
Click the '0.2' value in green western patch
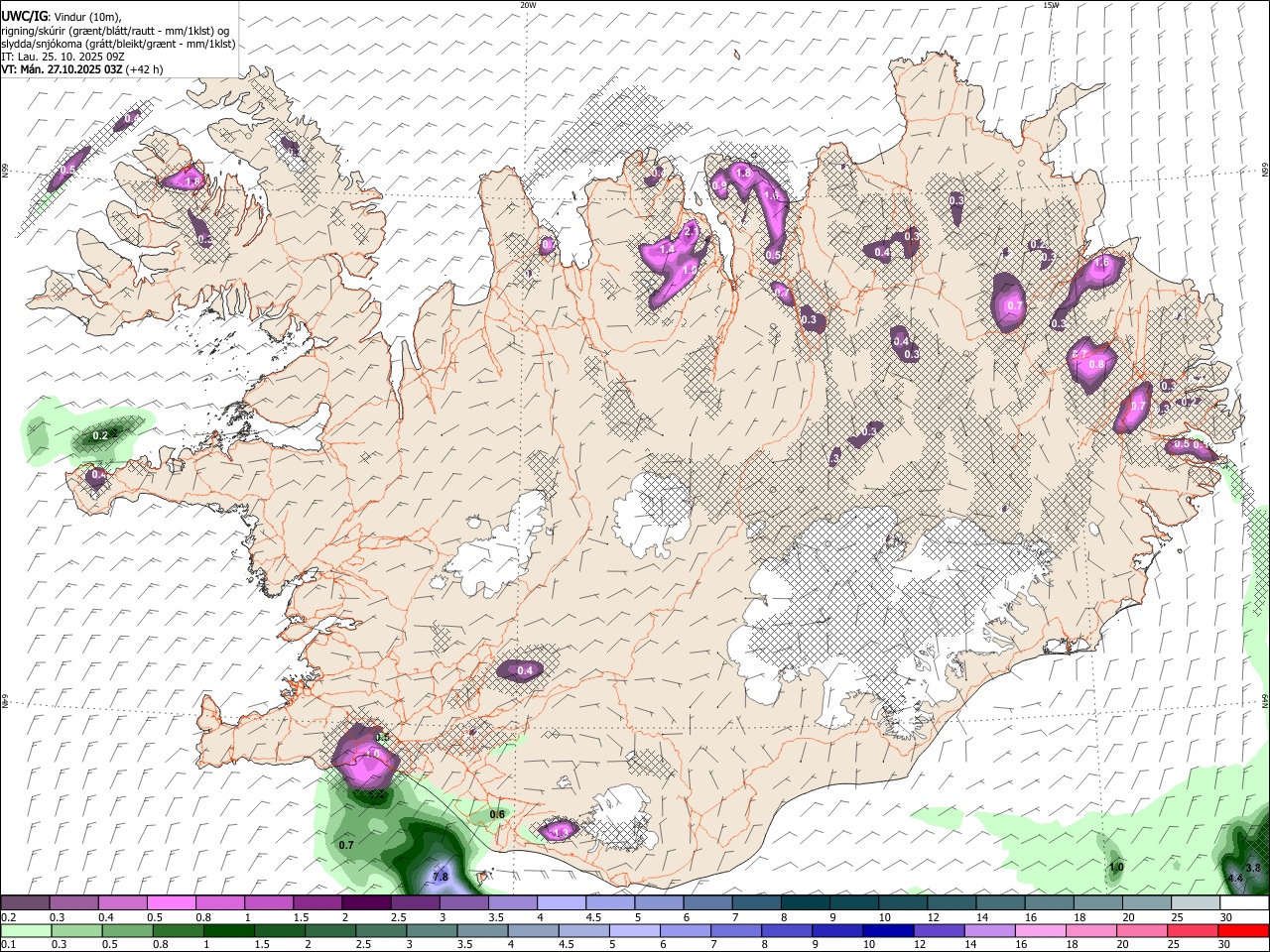pos(100,435)
